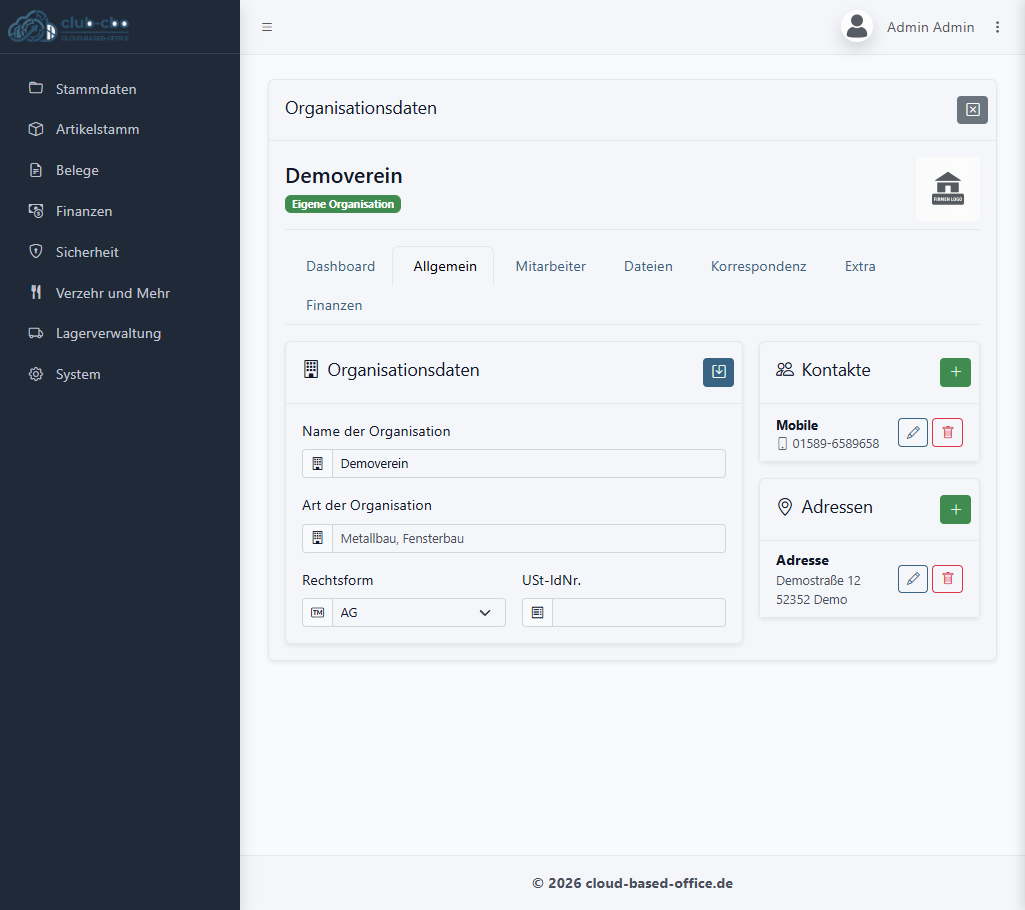Click the '52352 Demo' address line

[811, 599]
